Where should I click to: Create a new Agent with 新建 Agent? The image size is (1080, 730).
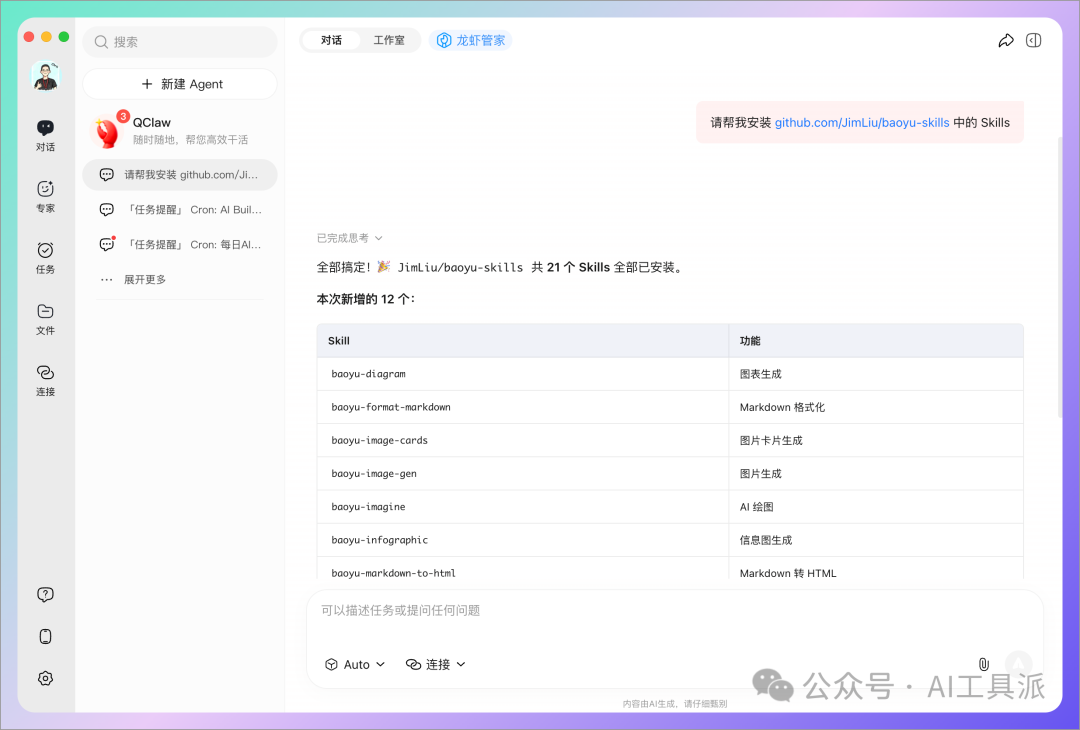coord(180,84)
